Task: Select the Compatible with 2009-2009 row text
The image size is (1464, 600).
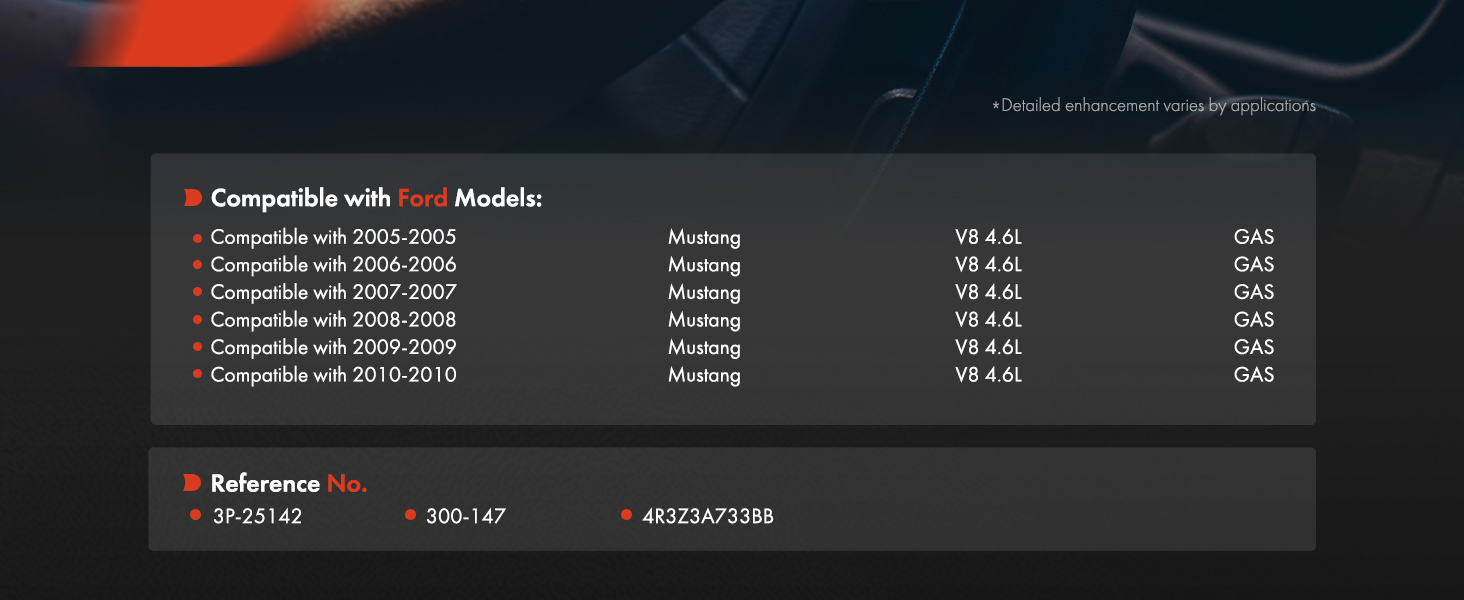Action: pos(333,348)
